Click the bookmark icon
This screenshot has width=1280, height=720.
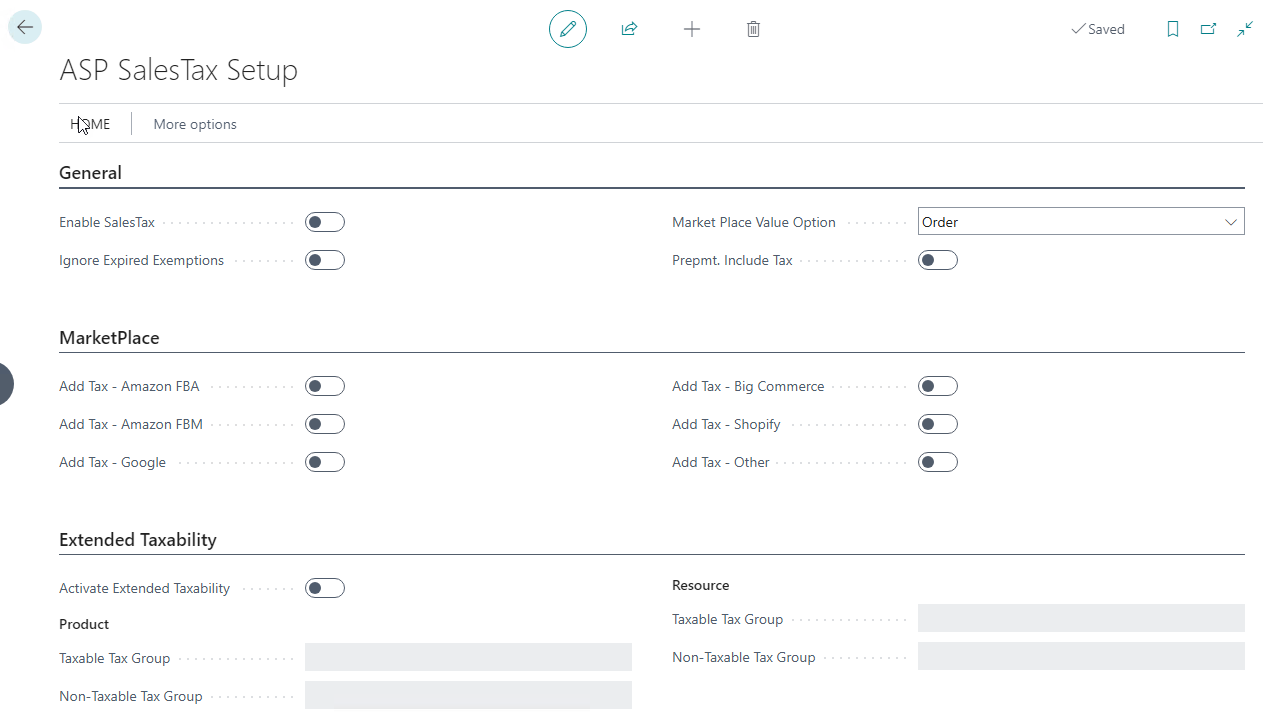pos(1173,29)
